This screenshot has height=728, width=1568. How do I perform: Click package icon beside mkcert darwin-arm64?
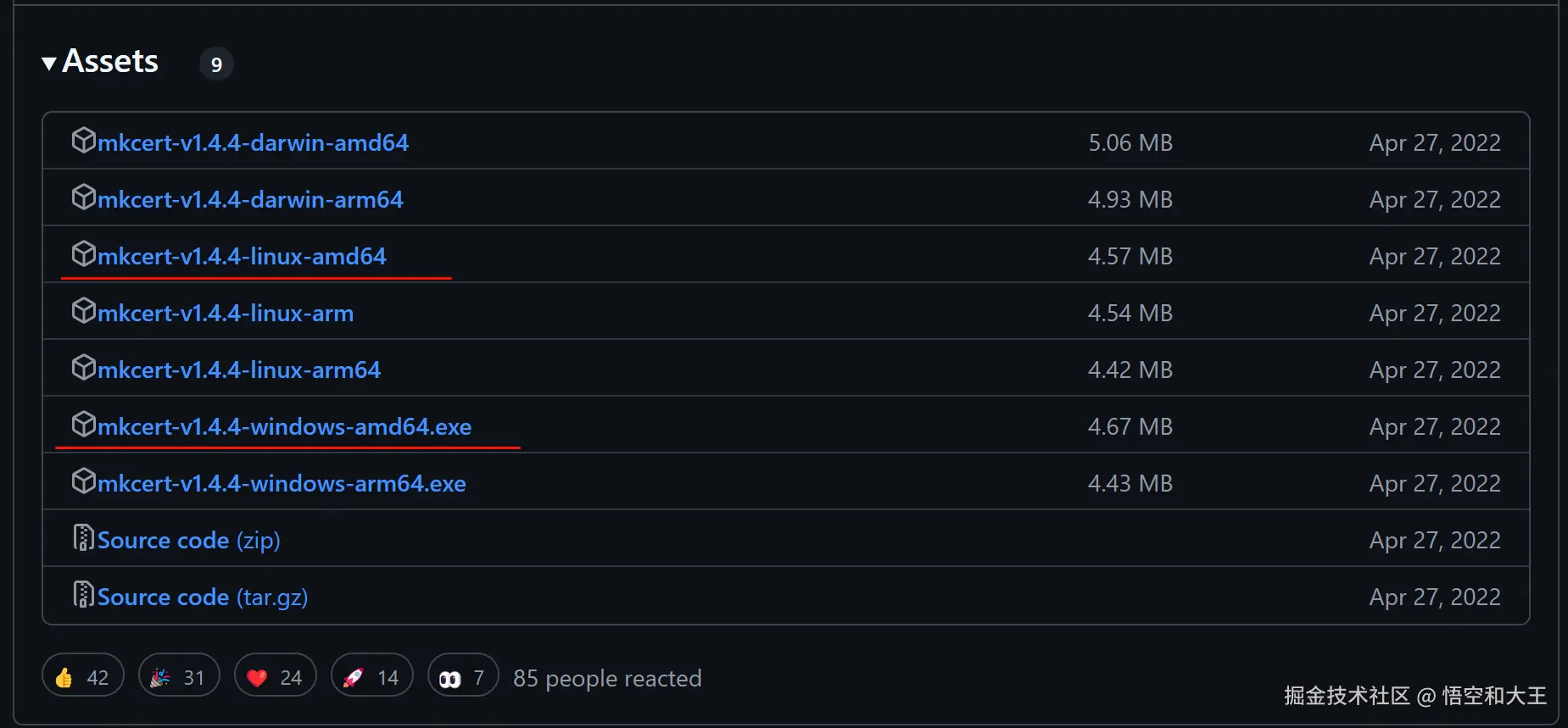click(x=83, y=197)
